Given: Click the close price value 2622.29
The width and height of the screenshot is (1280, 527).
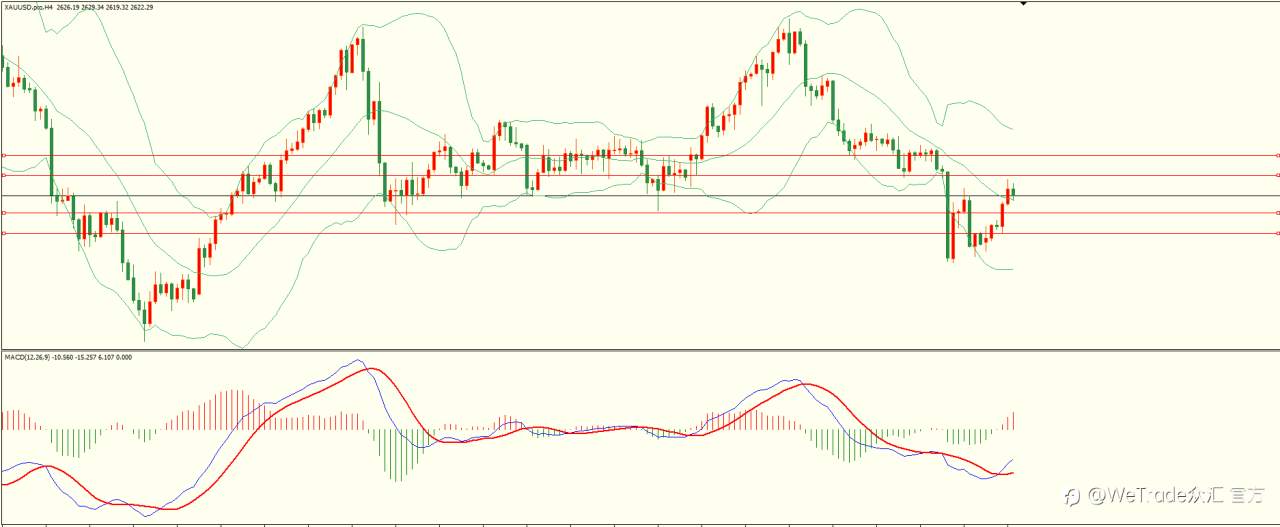Looking at the screenshot, I should click(x=141, y=7).
